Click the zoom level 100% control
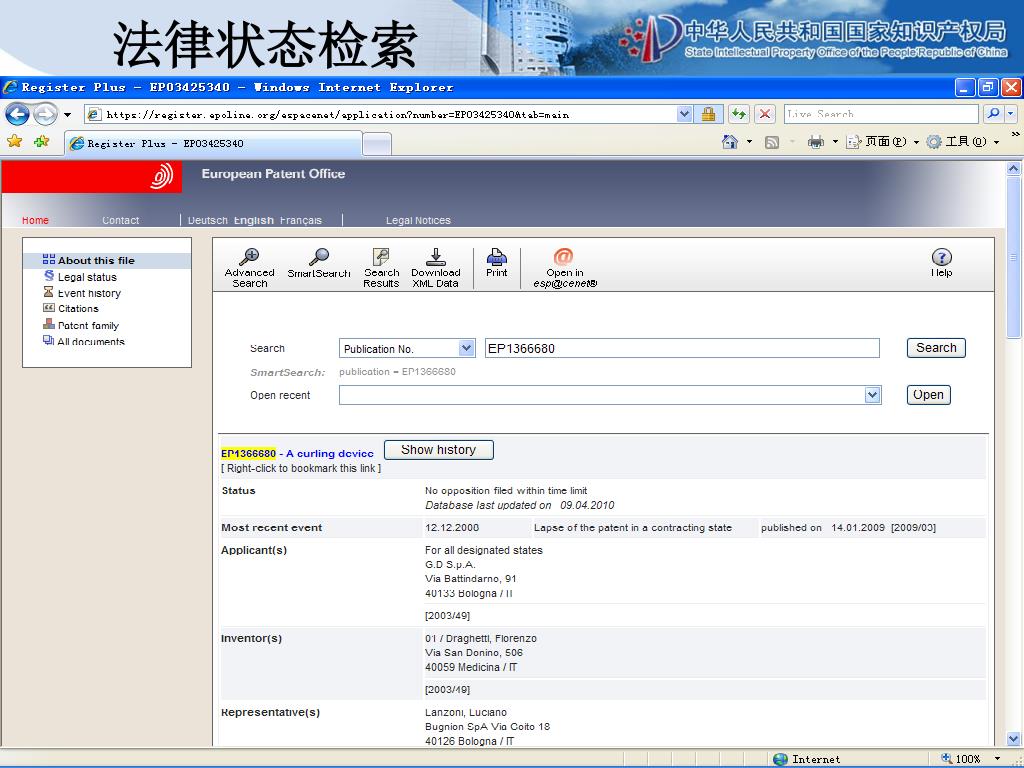This screenshot has height=768, width=1024. (969, 759)
